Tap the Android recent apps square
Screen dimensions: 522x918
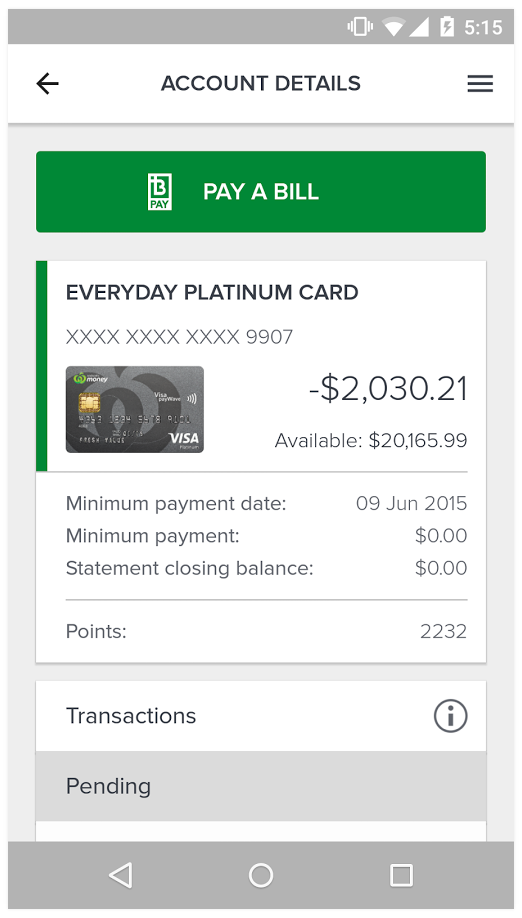pyautogui.click(x=401, y=875)
